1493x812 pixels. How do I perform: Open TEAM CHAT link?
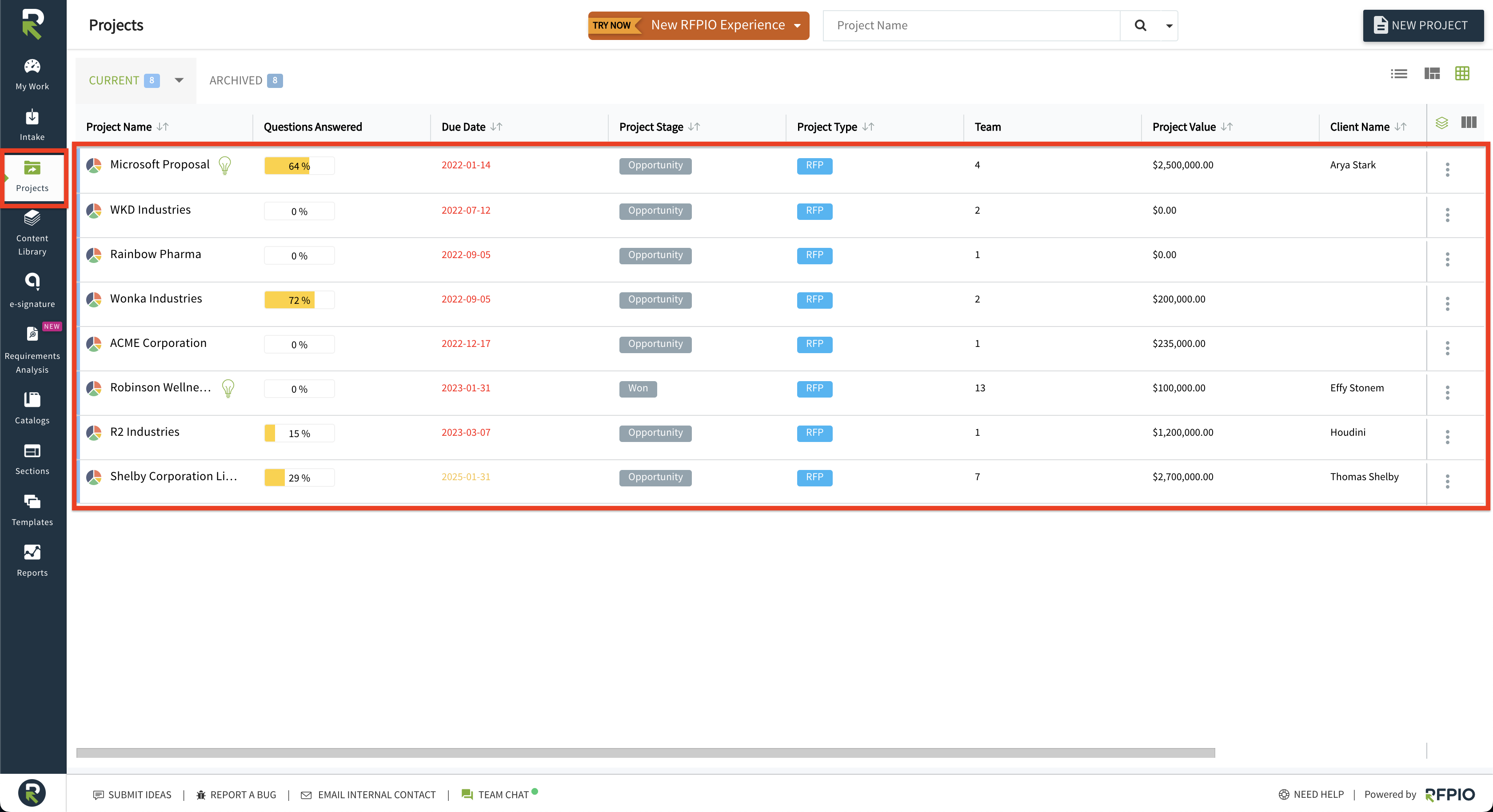(495, 794)
